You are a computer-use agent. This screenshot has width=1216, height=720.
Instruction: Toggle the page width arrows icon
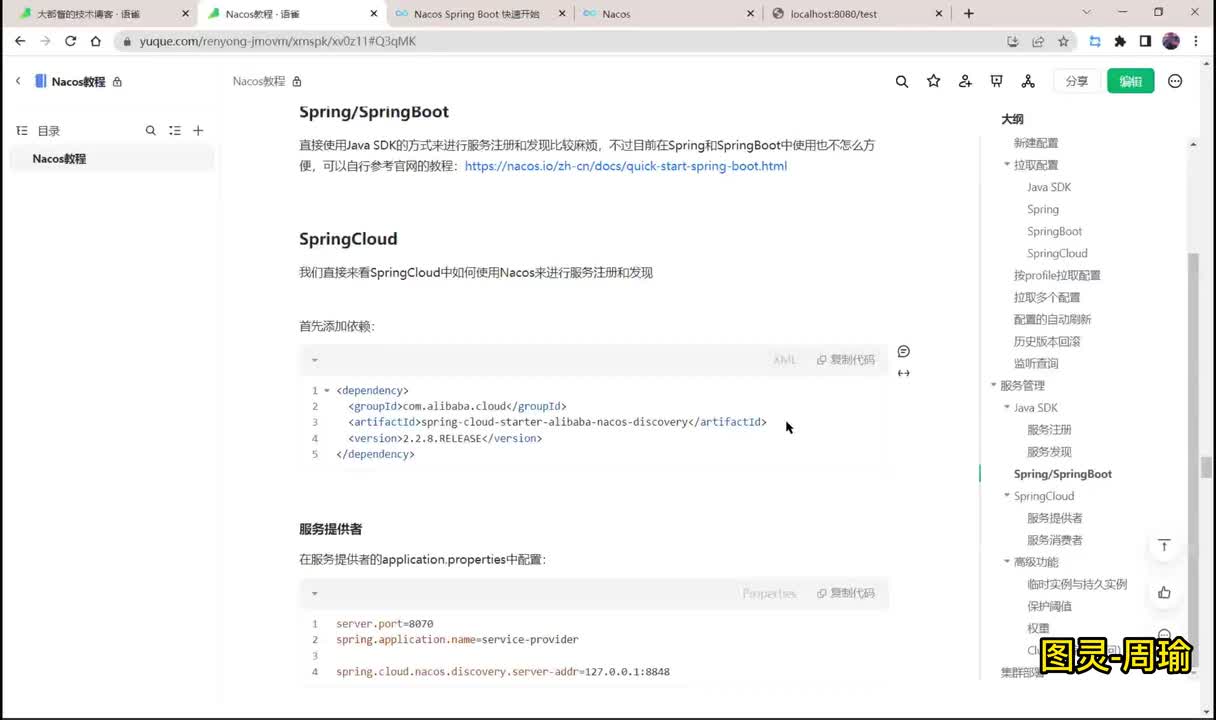(x=903, y=373)
